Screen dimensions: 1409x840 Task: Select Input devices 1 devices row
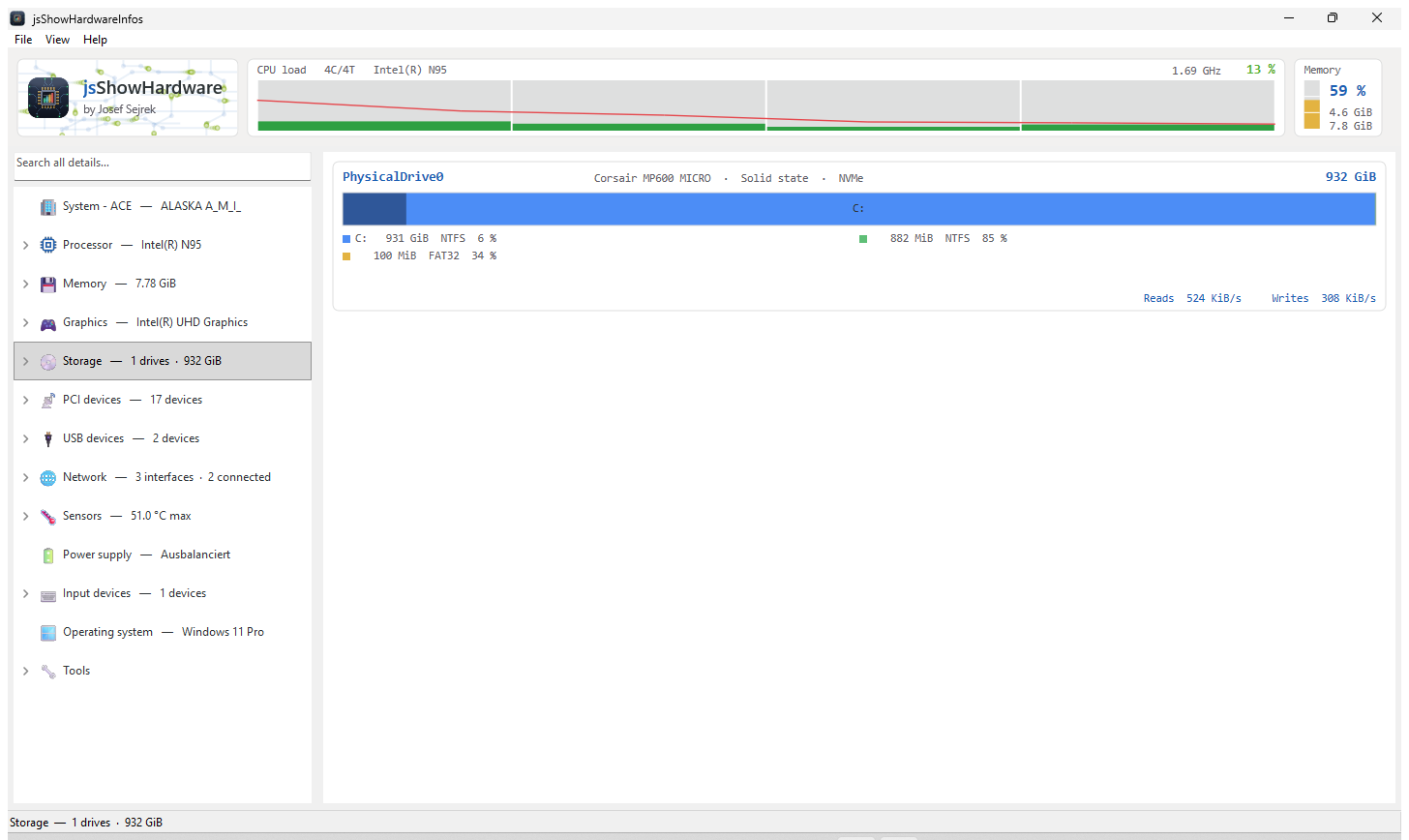163,593
